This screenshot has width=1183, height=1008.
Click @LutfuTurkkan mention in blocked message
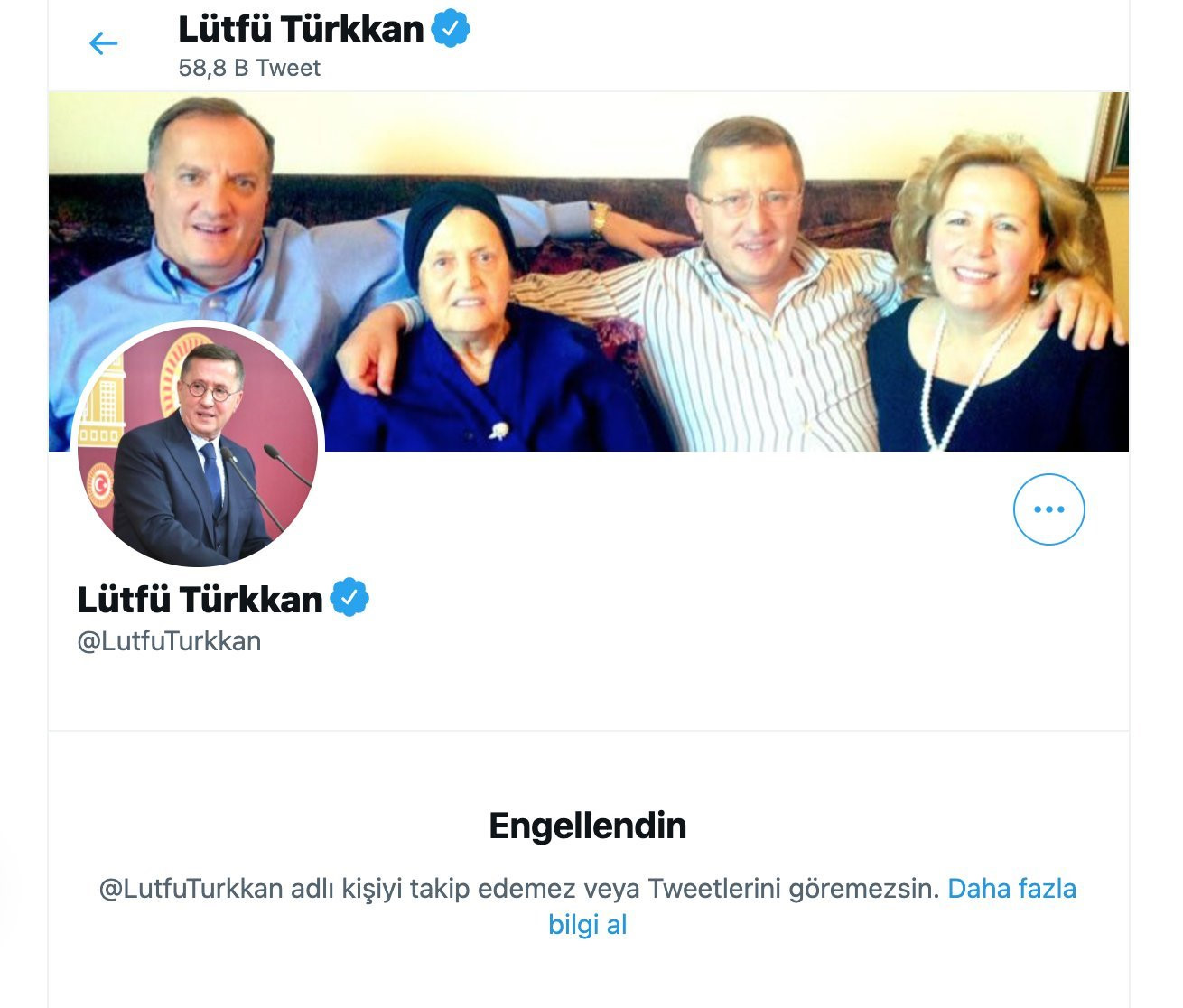coord(191,889)
